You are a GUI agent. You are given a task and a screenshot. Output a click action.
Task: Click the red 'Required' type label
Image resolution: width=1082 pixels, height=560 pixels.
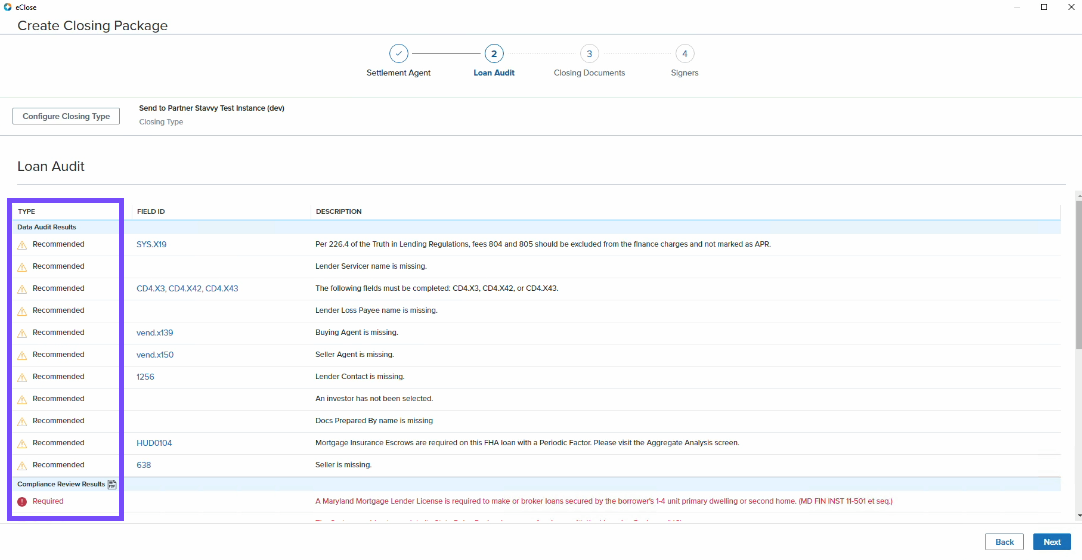tap(48, 501)
